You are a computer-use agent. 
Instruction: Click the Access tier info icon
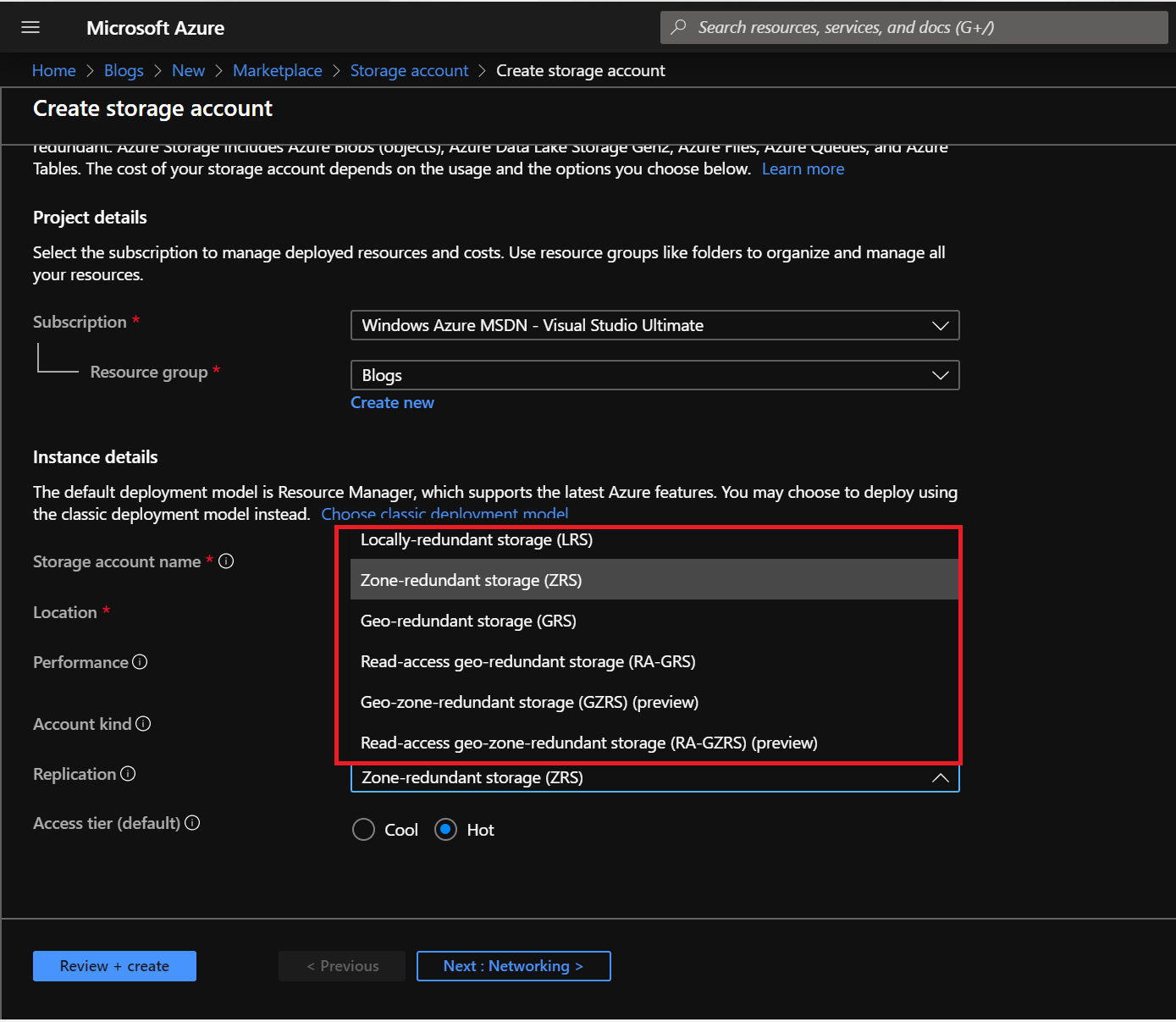coord(192,822)
